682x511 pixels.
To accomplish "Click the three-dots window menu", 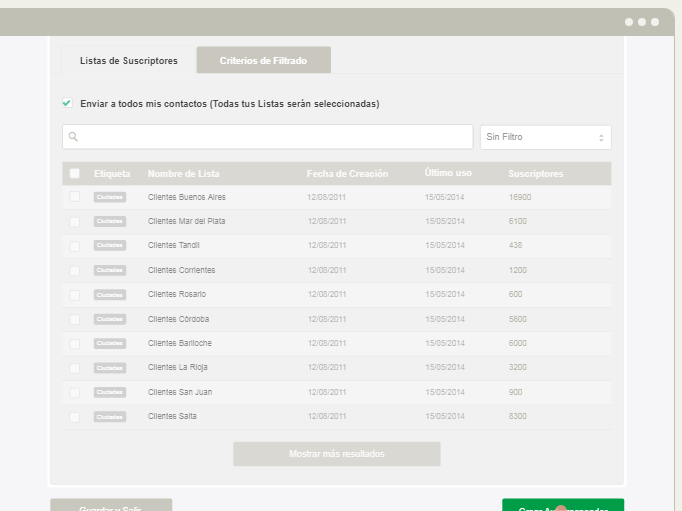I will (x=642, y=22).
